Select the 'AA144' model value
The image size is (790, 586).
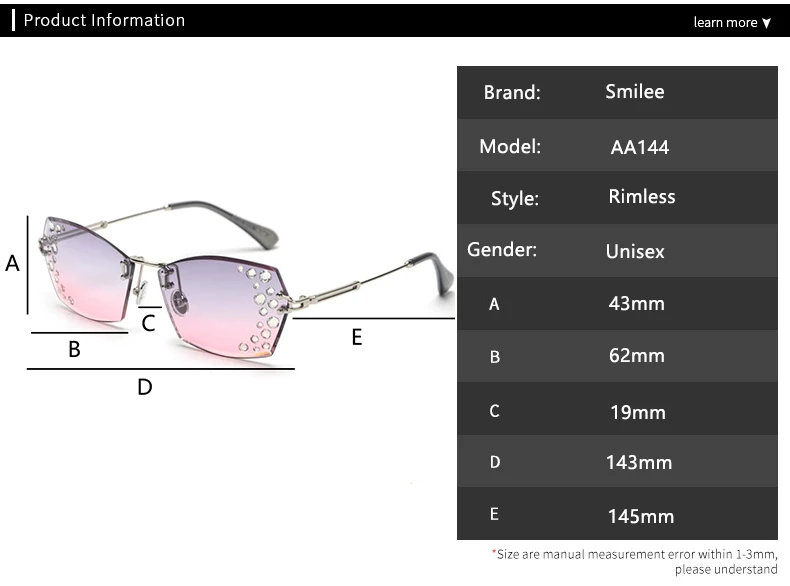coord(640,147)
